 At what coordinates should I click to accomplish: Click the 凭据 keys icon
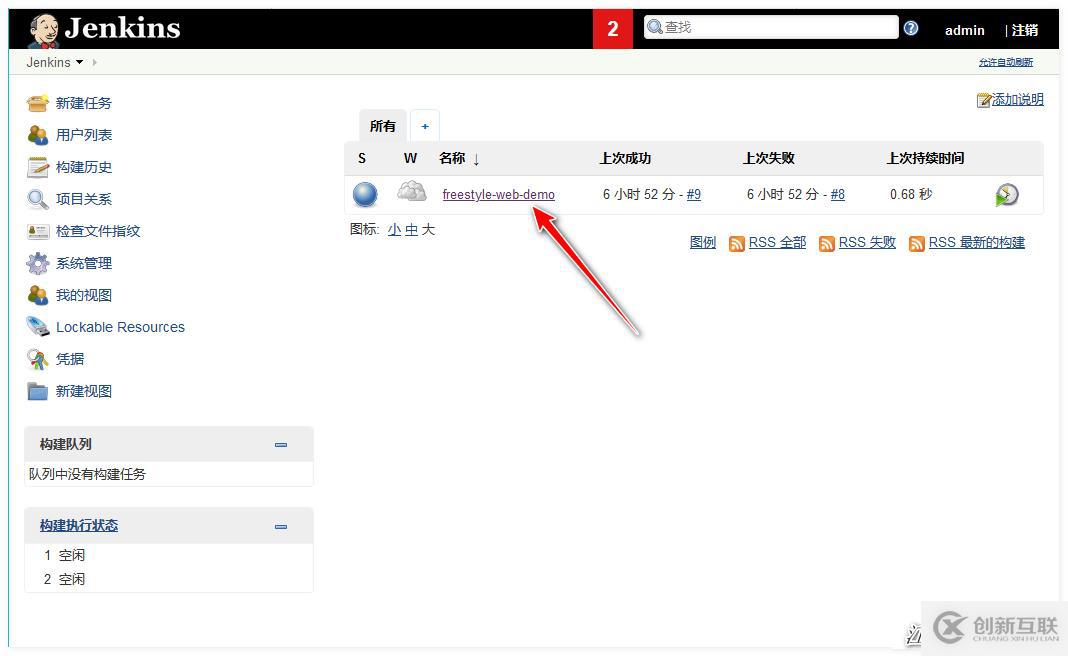point(37,359)
